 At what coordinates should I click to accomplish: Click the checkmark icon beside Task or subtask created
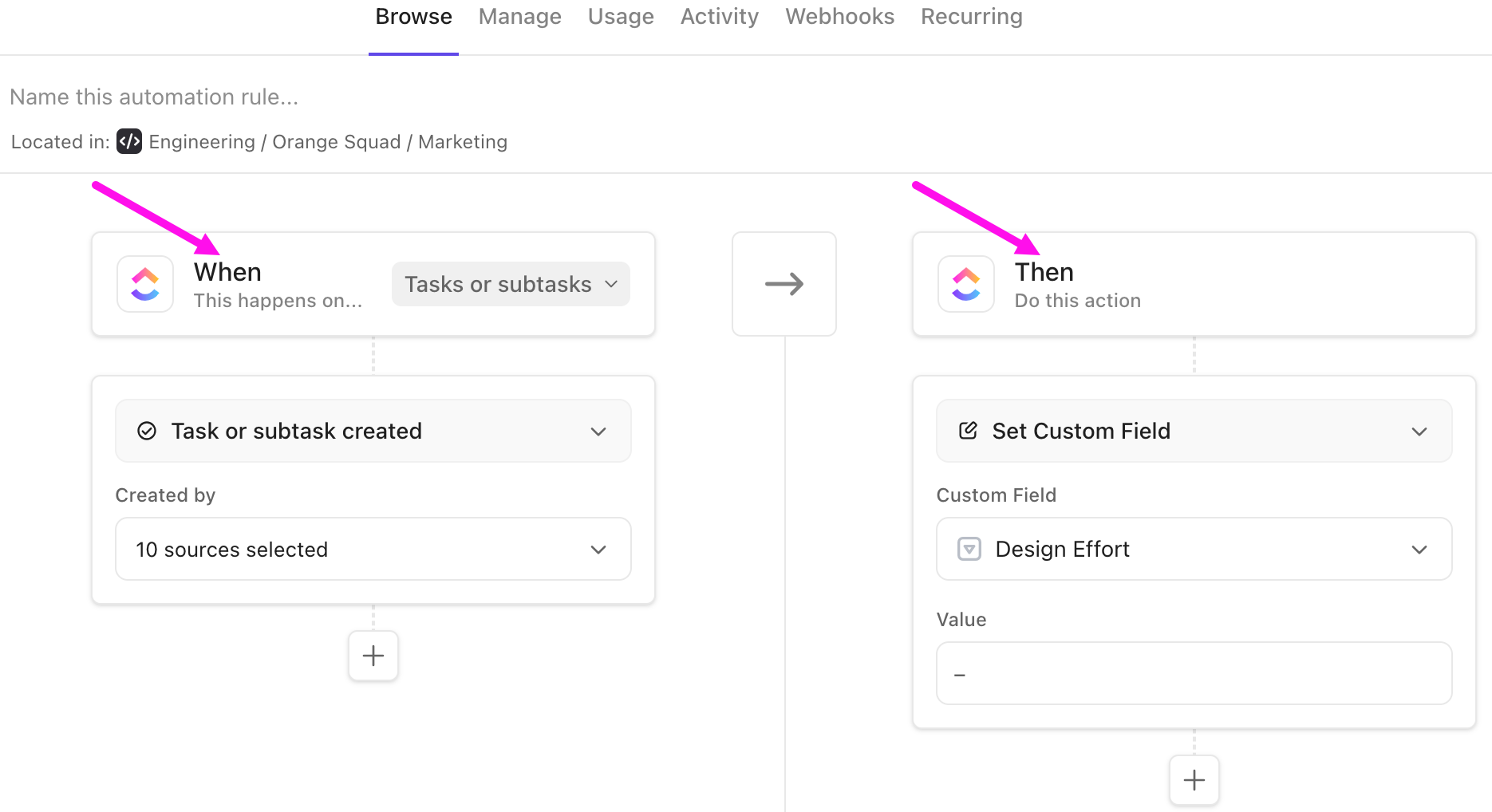tap(147, 431)
